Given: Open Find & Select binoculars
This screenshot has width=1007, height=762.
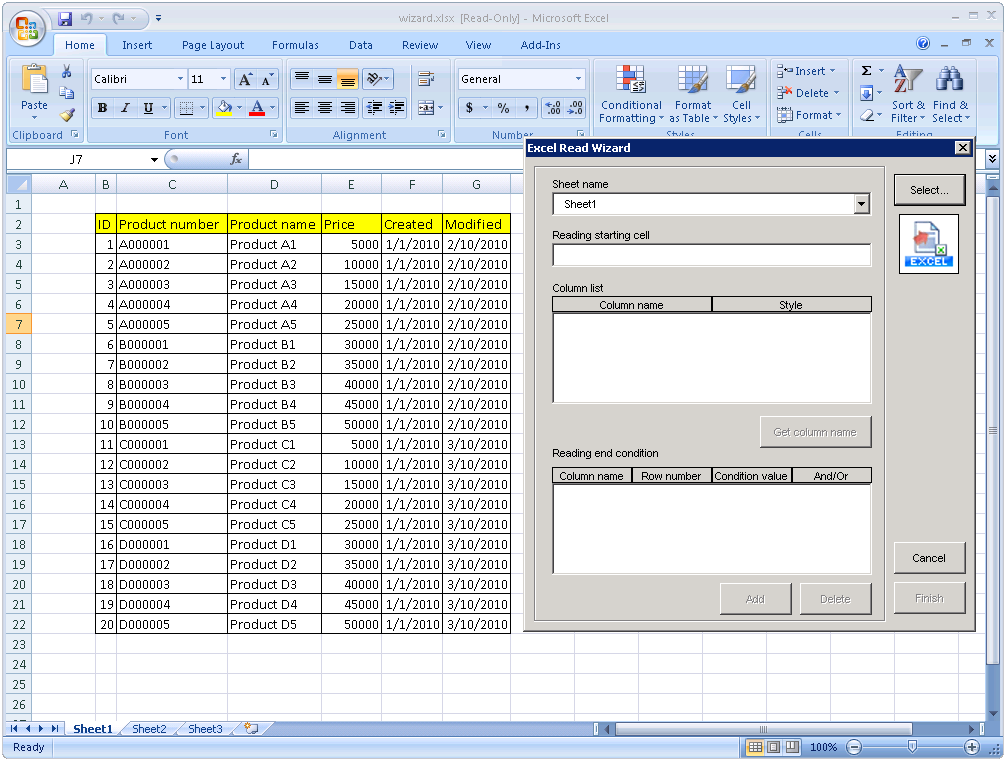Looking at the screenshot, I should pos(949,80).
